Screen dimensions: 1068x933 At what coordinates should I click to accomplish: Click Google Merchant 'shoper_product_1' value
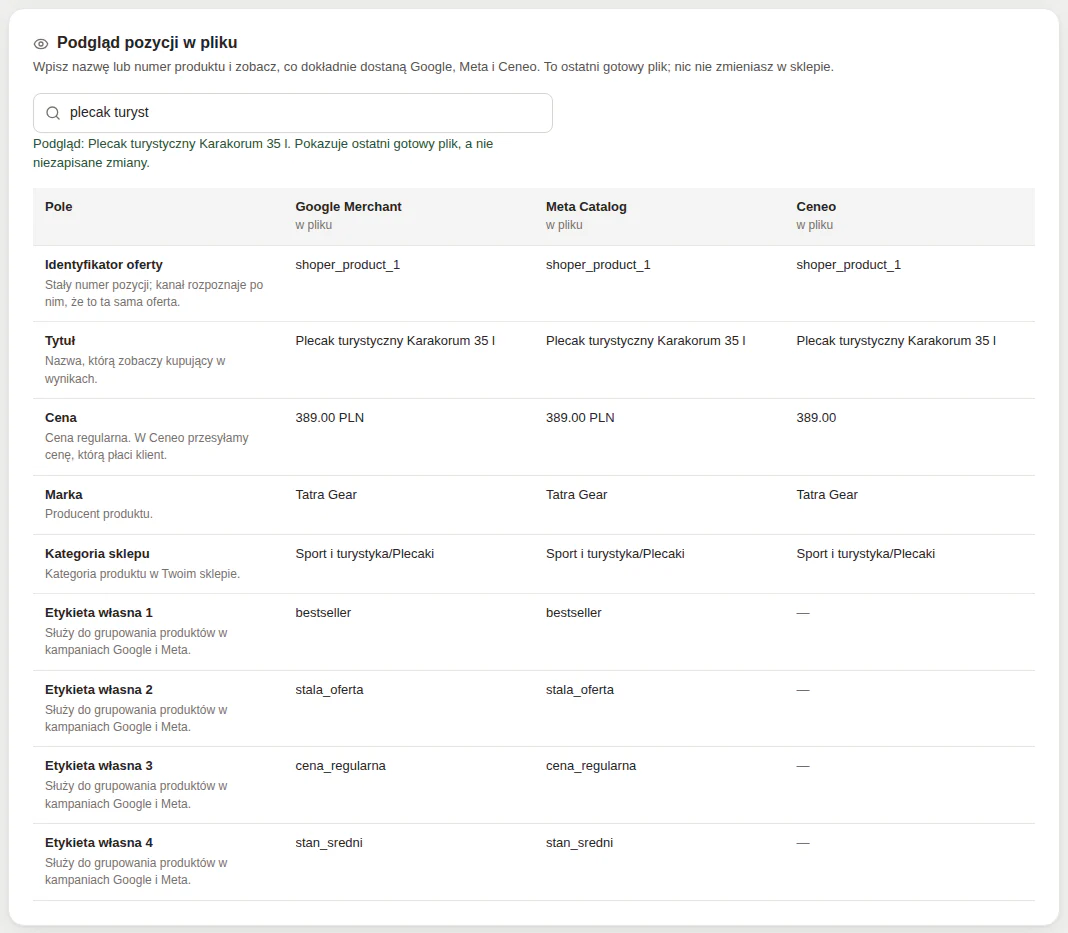347,265
